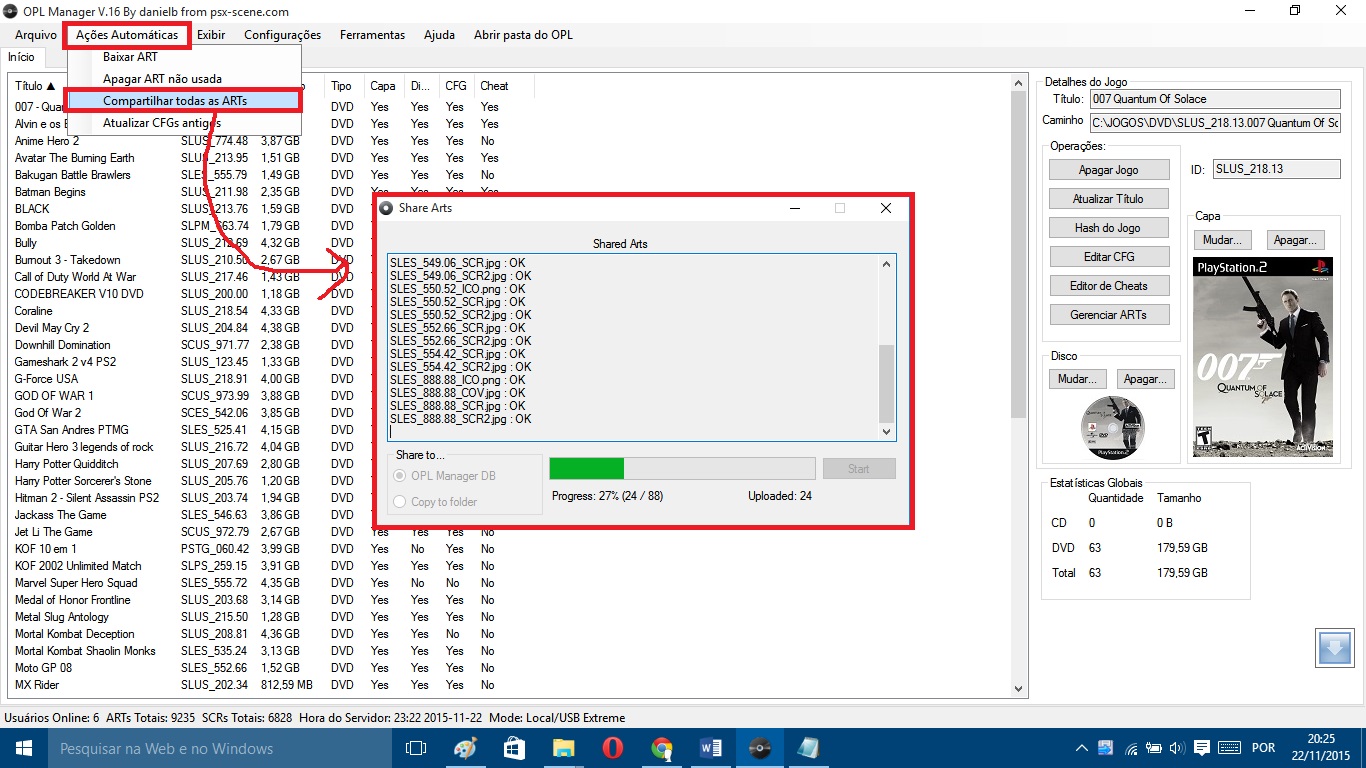The image size is (1366, 768).
Task: Open Opera browser from the taskbar
Action: pos(612,748)
